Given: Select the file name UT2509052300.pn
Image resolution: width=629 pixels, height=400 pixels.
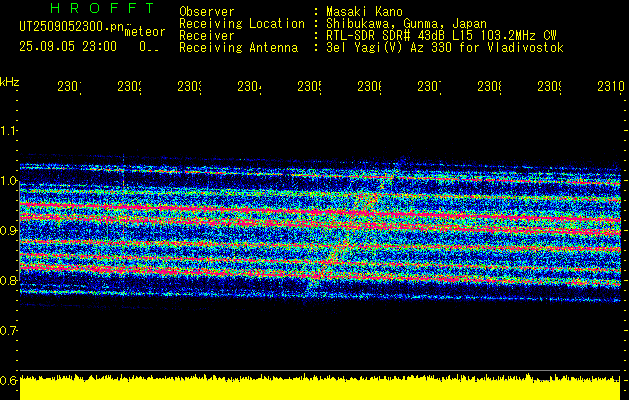Looking at the screenshot, I should [72, 27].
